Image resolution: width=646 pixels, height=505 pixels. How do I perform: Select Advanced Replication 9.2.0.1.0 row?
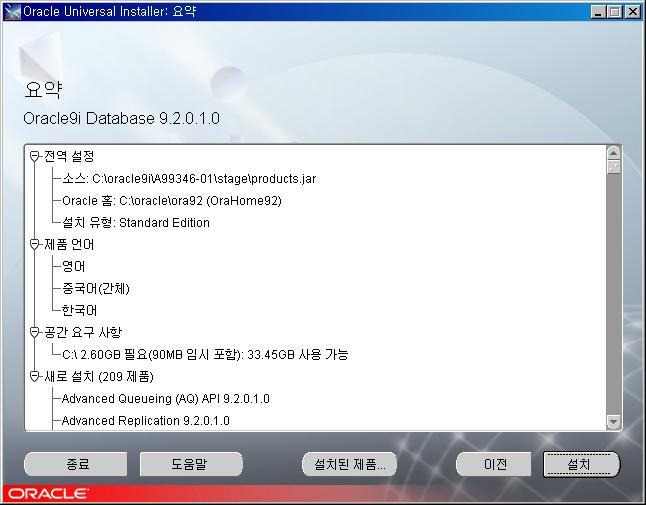click(145, 421)
